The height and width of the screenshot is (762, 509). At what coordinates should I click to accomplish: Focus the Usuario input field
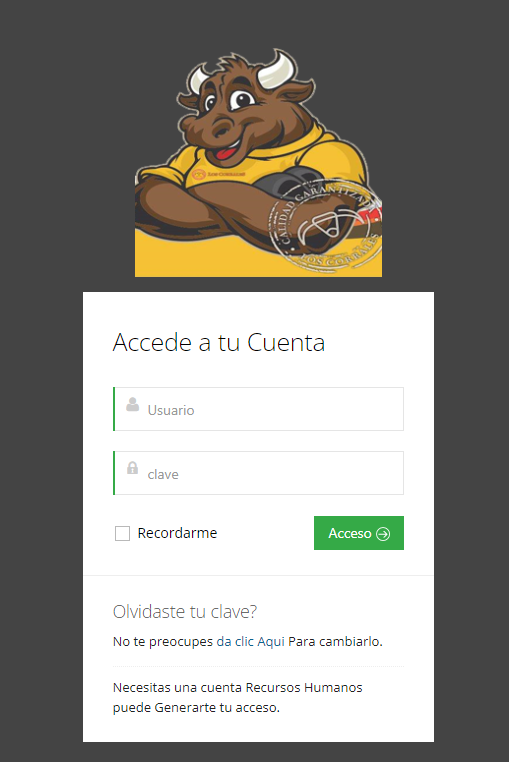pyautogui.click(x=259, y=409)
